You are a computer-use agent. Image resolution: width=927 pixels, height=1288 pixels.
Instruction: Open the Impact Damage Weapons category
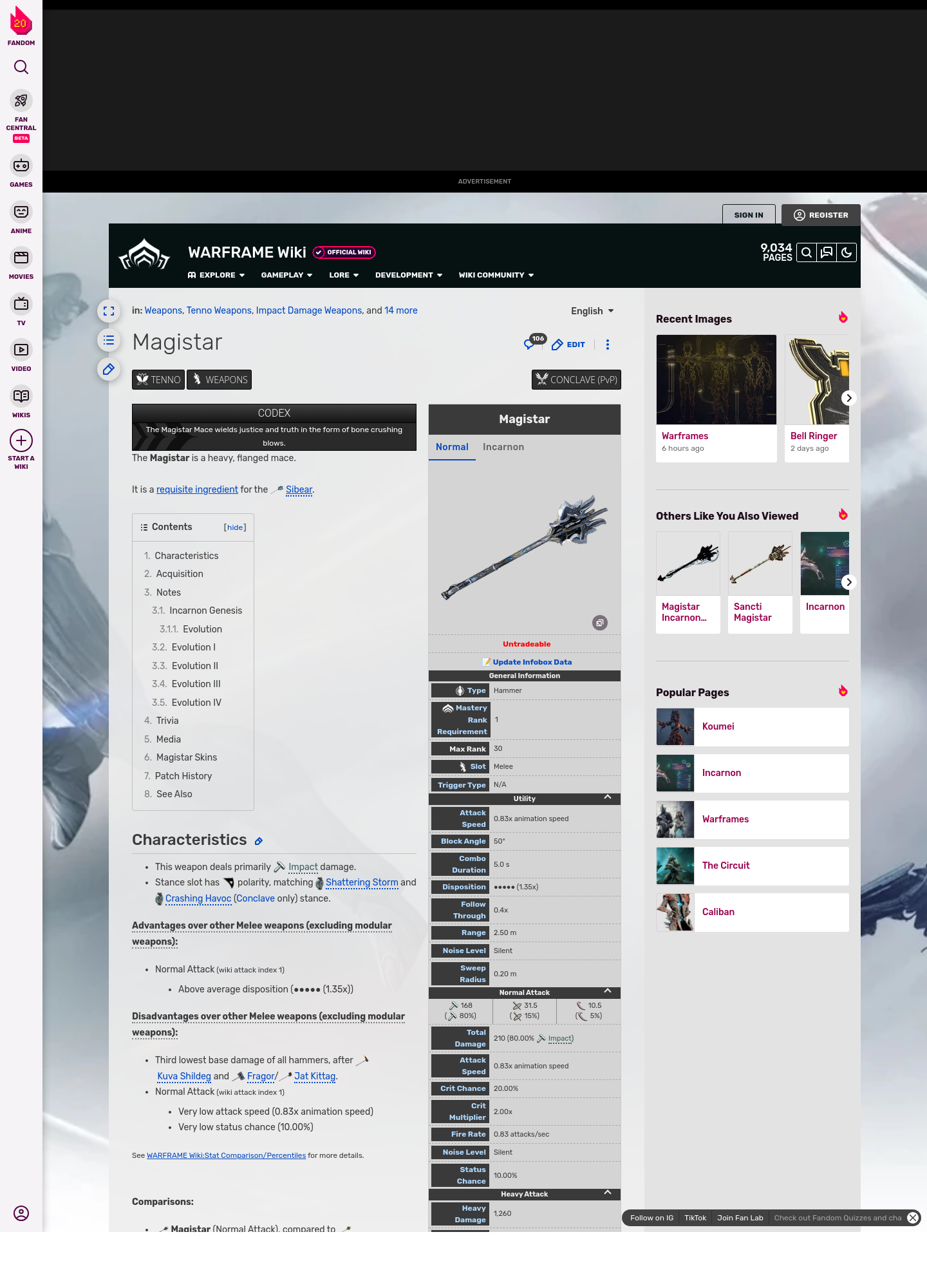click(309, 310)
